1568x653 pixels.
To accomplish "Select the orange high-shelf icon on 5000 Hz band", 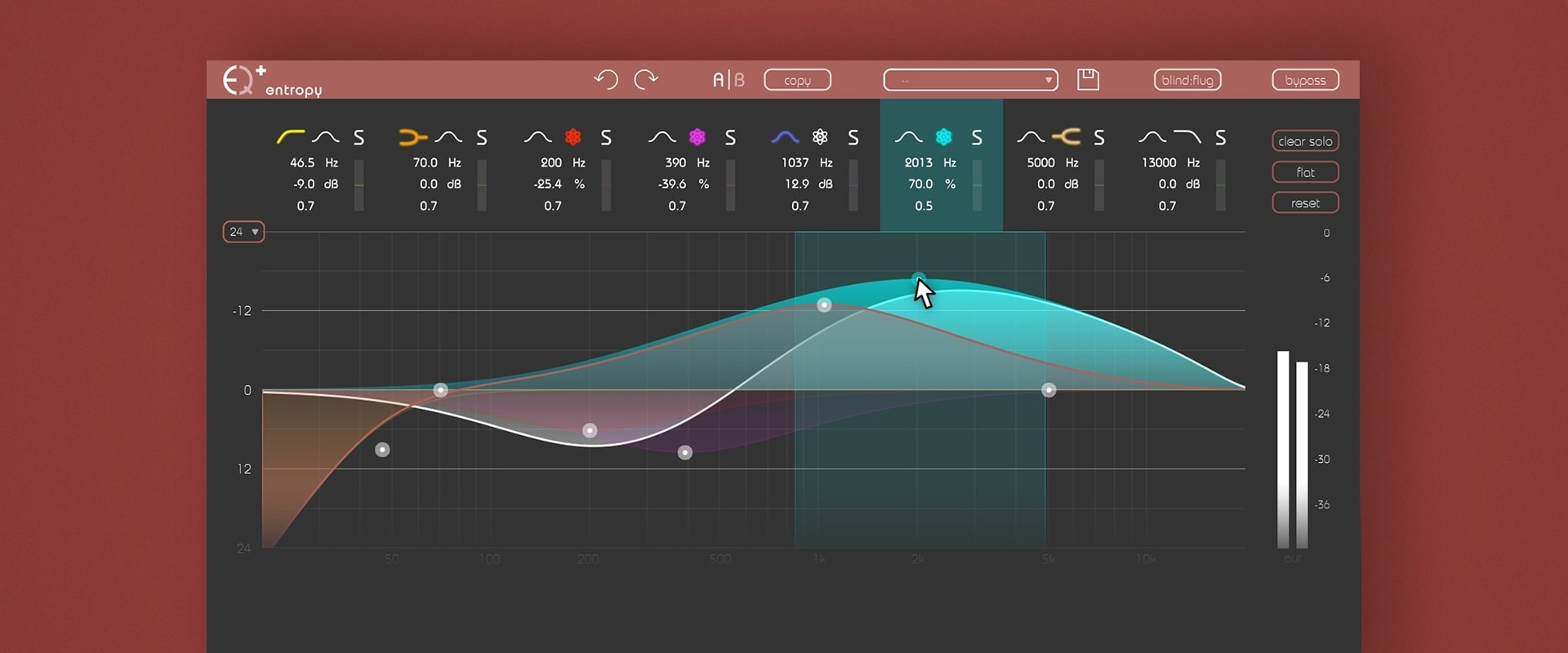I will tap(1066, 137).
